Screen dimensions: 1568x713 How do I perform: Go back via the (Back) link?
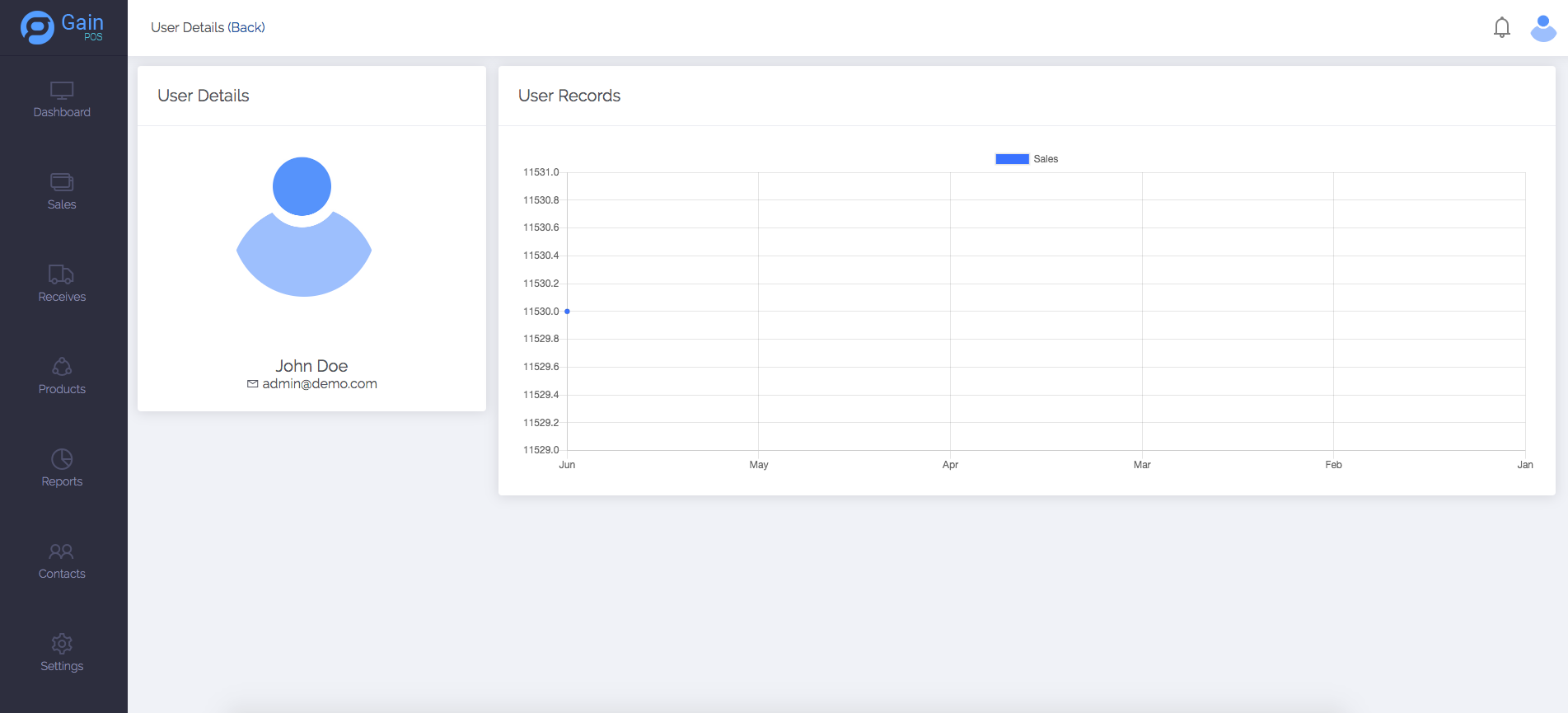[x=246, y=27]
